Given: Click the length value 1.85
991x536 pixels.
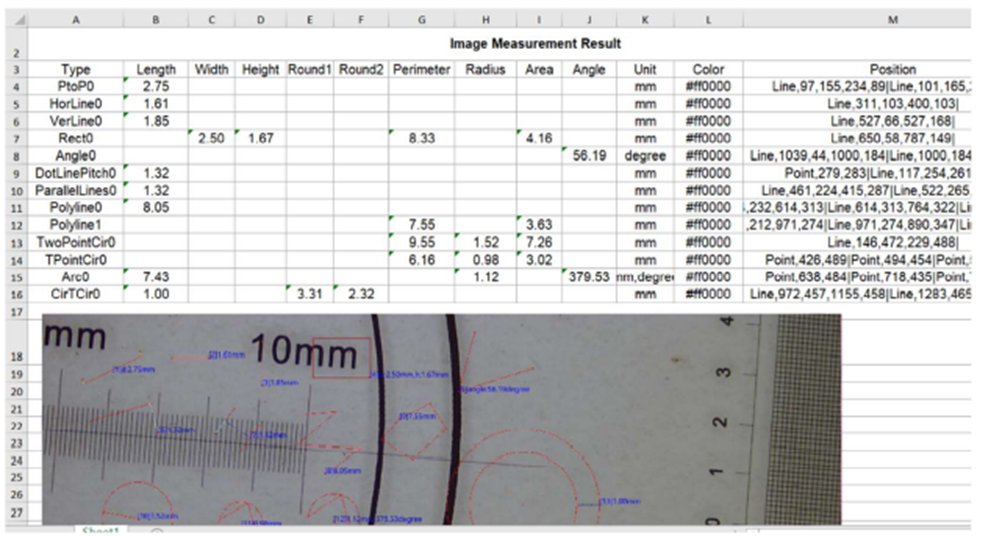Looking at the screenshot, I should [x=155, y=121].
